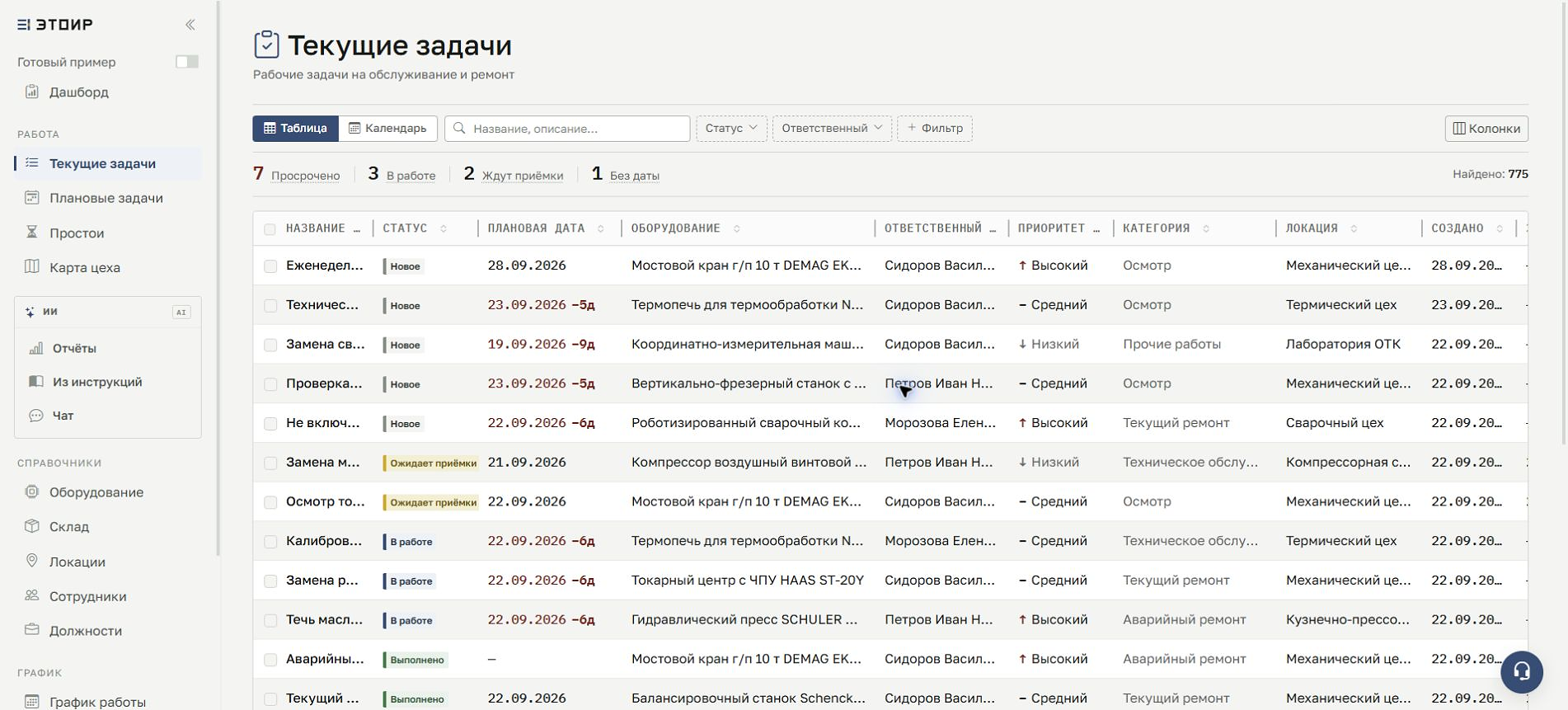The height and width of the screenshot is (710, 1568).
Task: Filter by В работе counter link
Action: (411, 176)
